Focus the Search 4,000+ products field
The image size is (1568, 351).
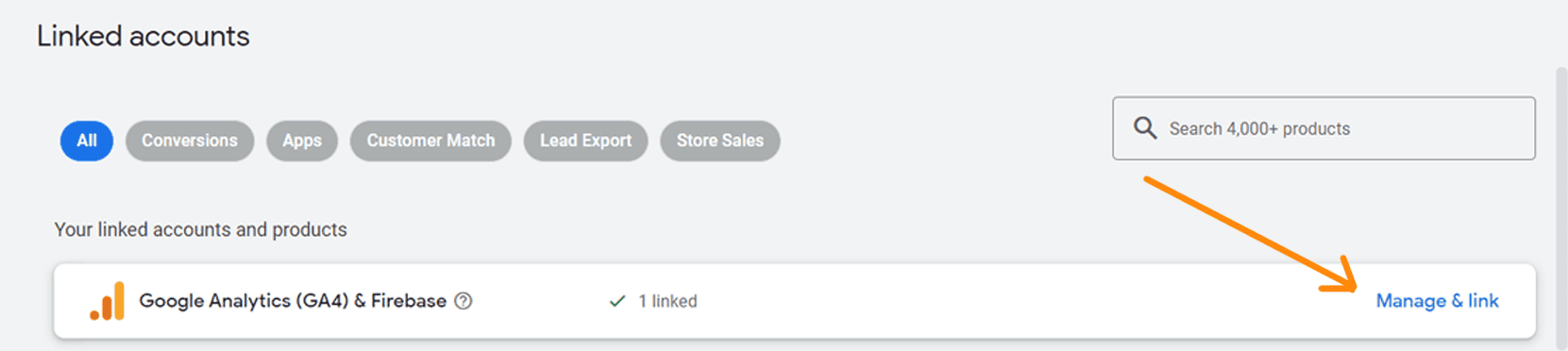click(1324, 128)
